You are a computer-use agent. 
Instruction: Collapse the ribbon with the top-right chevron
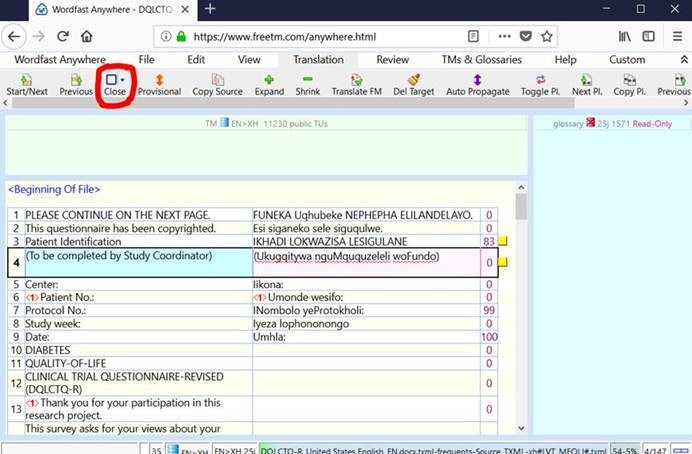click(682, 60)
